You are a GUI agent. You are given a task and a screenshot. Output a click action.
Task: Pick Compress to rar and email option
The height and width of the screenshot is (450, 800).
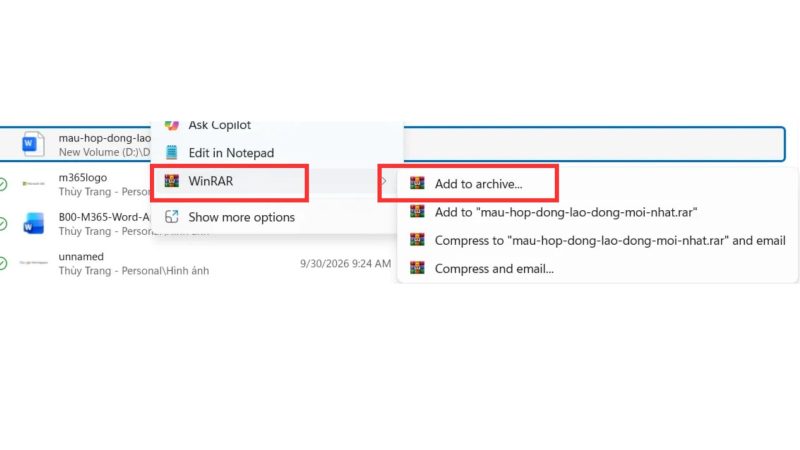click(x=610, y=240)
